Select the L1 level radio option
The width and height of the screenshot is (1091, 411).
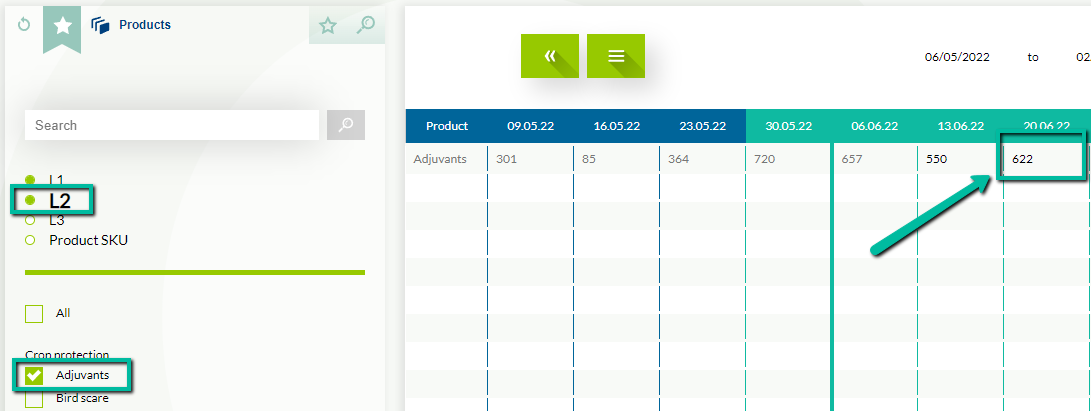tap(30, 180)
